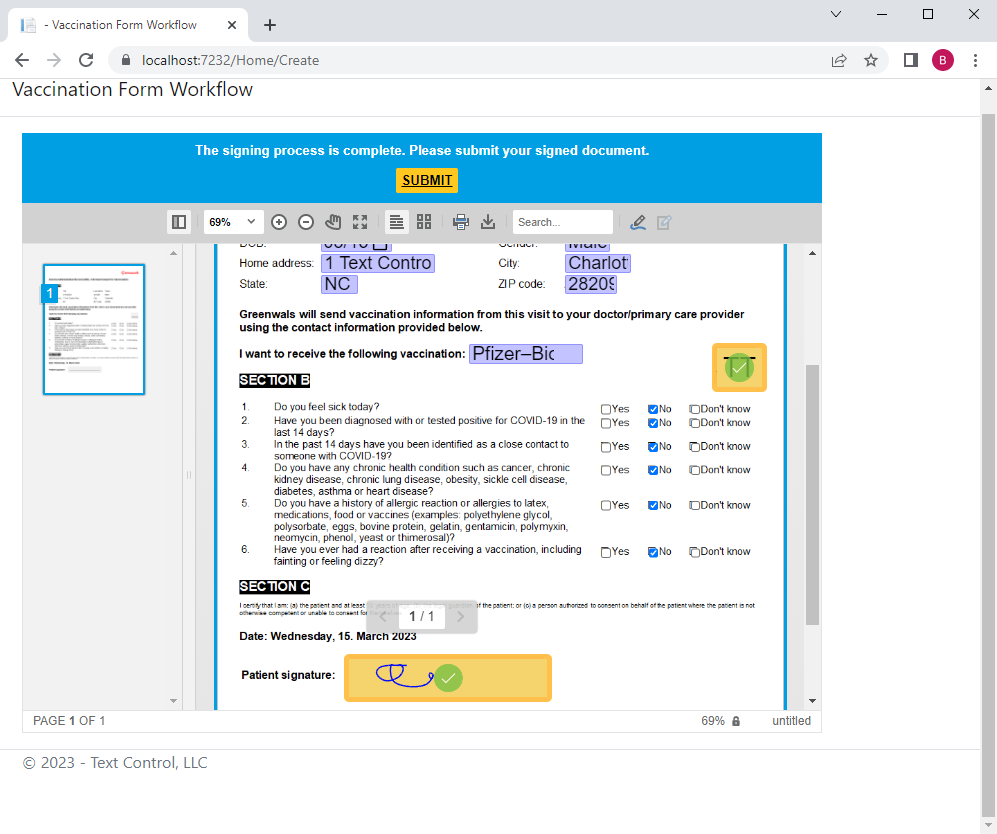Image resolution: width=997 pixels, height=834 pixels.
Task: Check Yes for question 3 close contact
Action: 606,447
